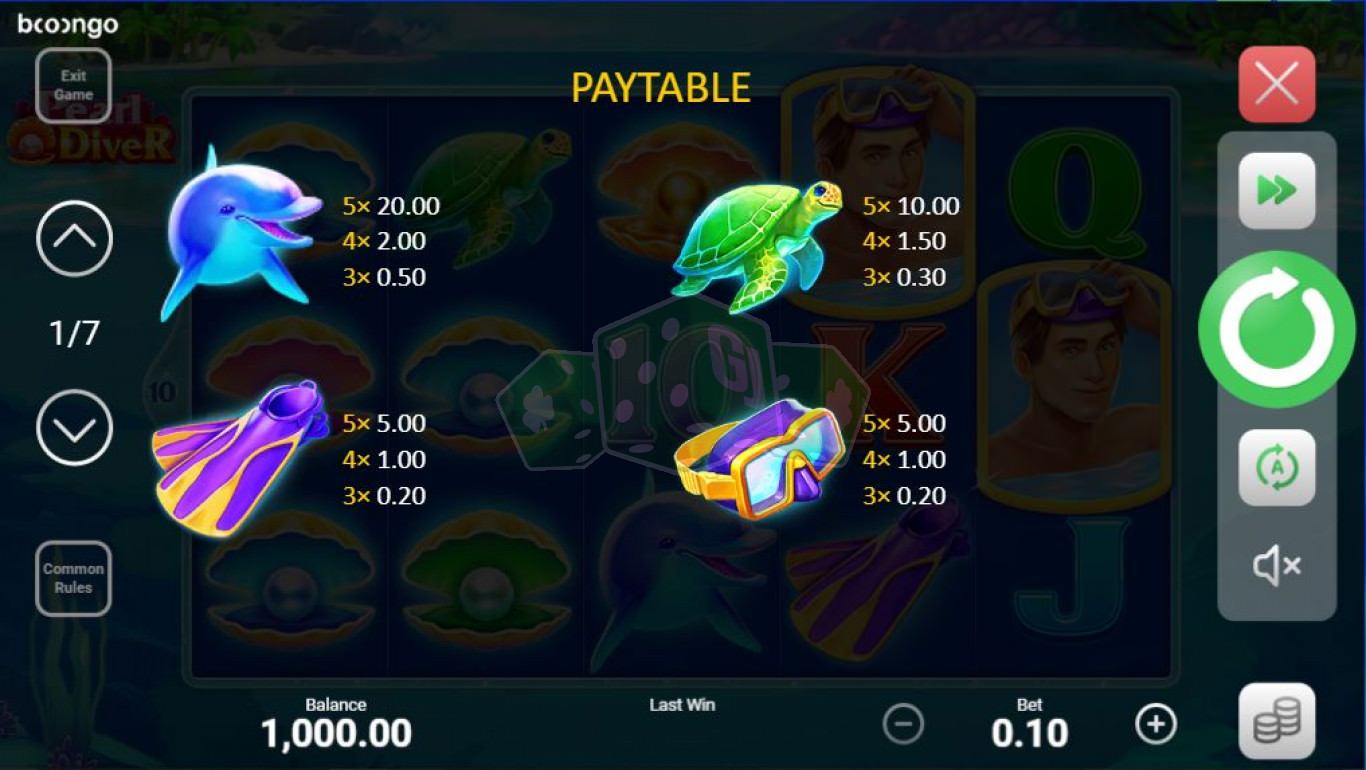Go to previous paytable page arrow

pos(75,238)
